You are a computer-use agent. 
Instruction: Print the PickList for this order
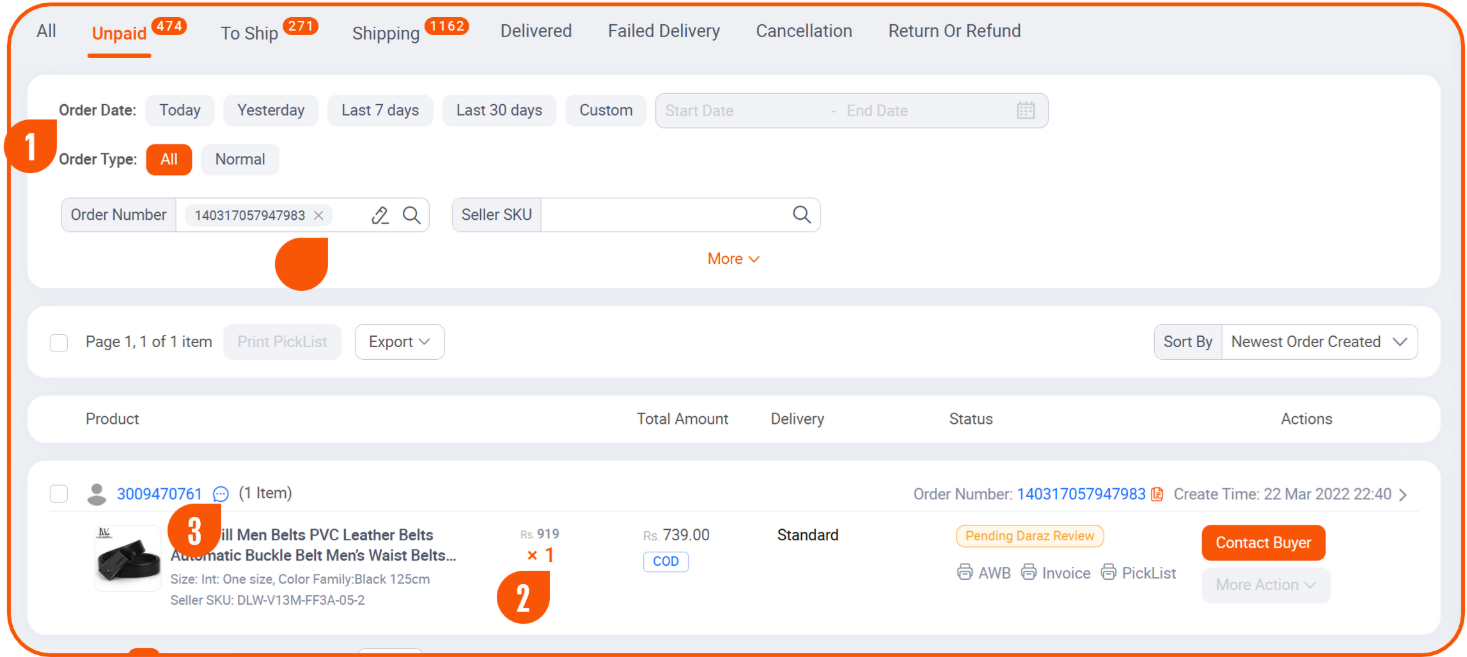1138,573
